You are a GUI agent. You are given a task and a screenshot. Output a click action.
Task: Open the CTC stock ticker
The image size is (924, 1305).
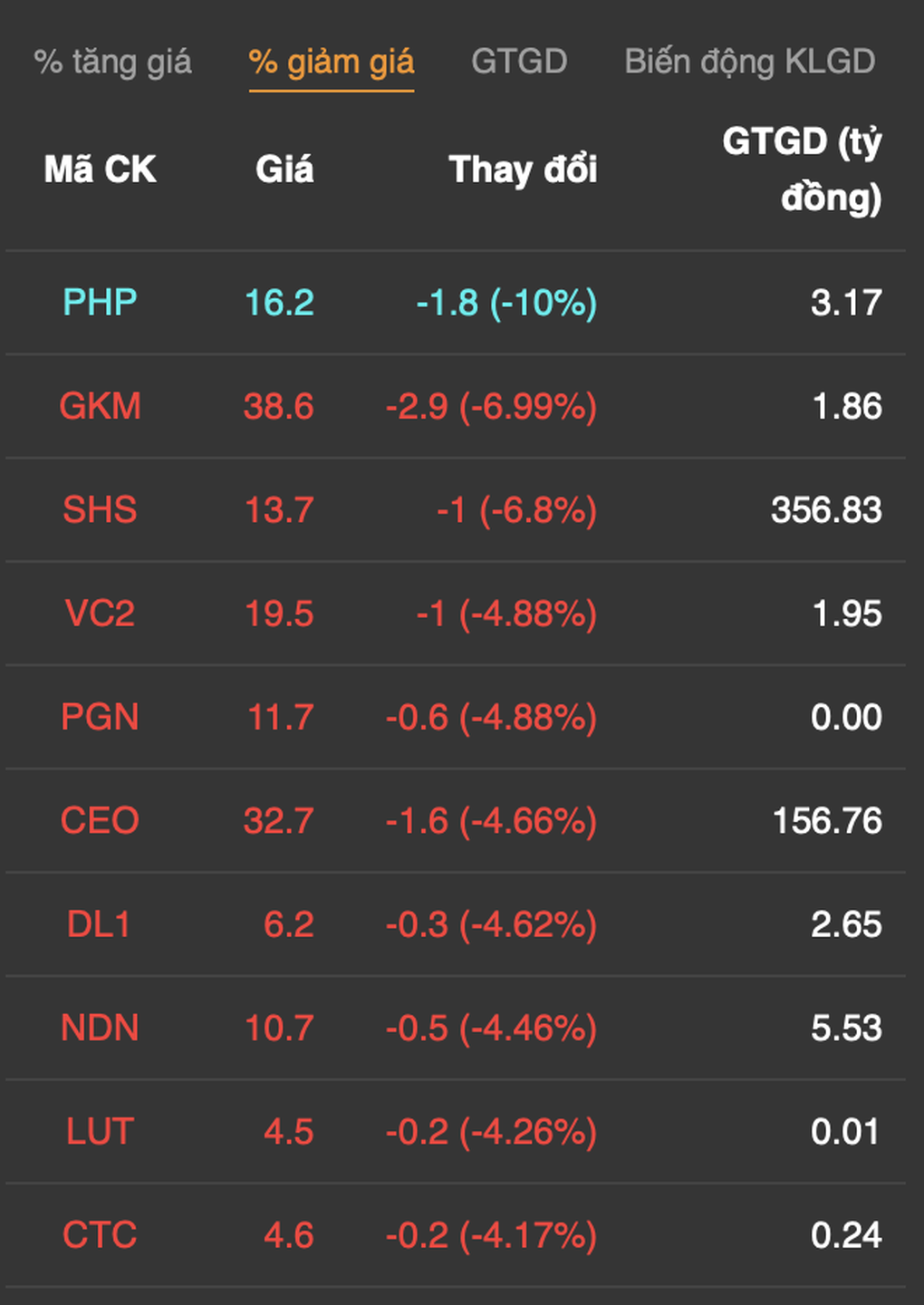[100, 1235]
